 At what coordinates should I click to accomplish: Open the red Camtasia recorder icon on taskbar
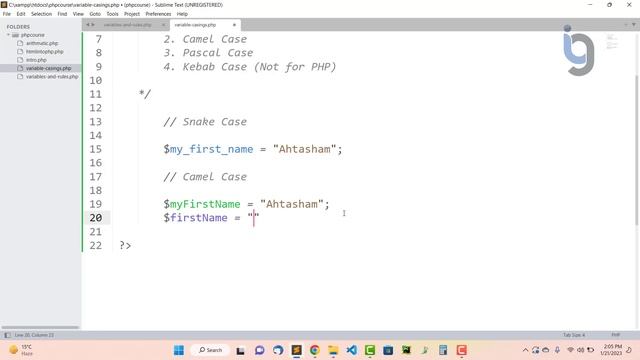point(462,350)
